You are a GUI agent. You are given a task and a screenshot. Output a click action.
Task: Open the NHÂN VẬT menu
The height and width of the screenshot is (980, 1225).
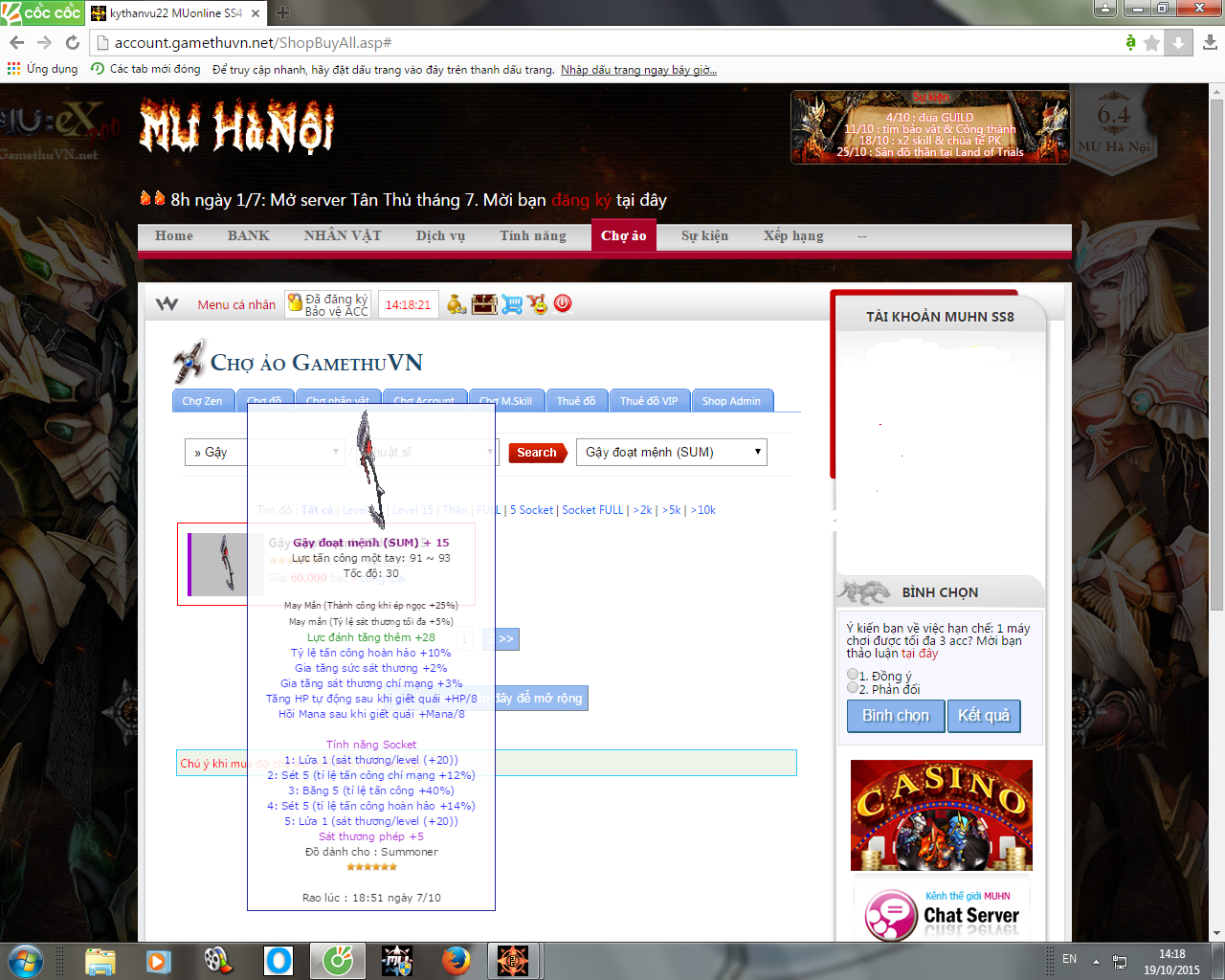(343, 235)
